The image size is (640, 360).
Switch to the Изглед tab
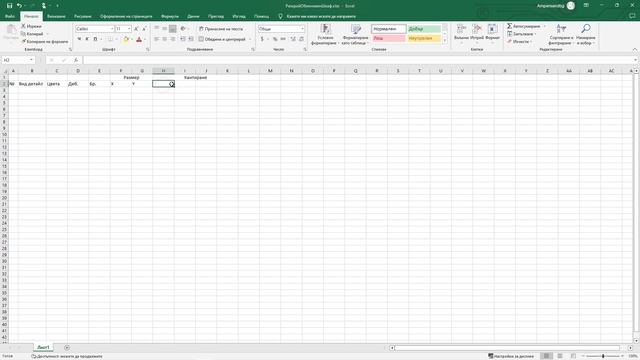[239, 16]
